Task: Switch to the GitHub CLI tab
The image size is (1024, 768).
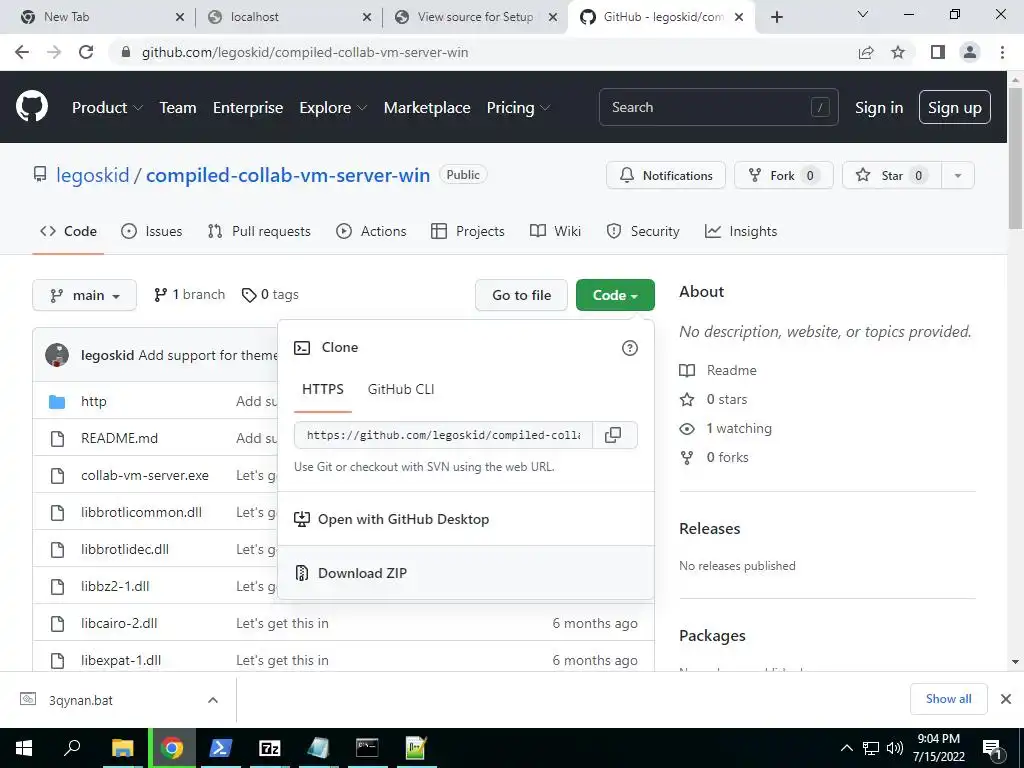Action: (401, 389)
